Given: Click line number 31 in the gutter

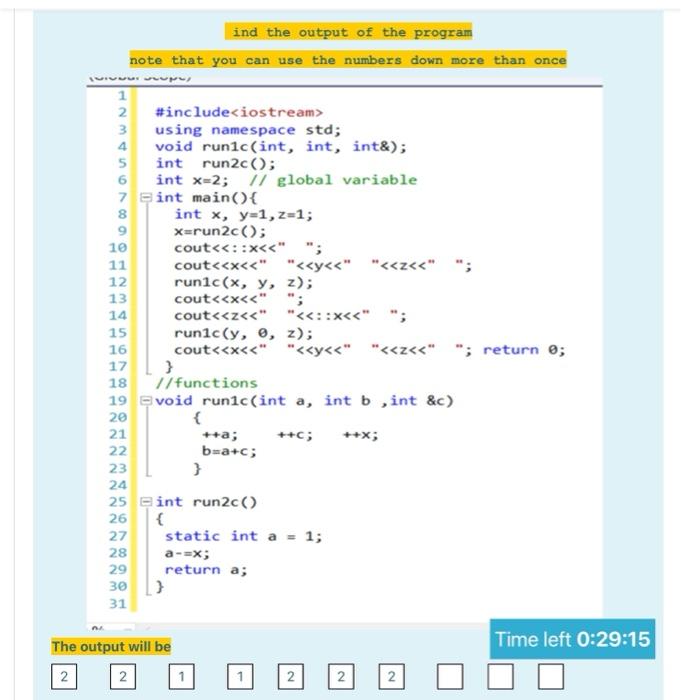Looking at the screenshot, I should [118, 604].
